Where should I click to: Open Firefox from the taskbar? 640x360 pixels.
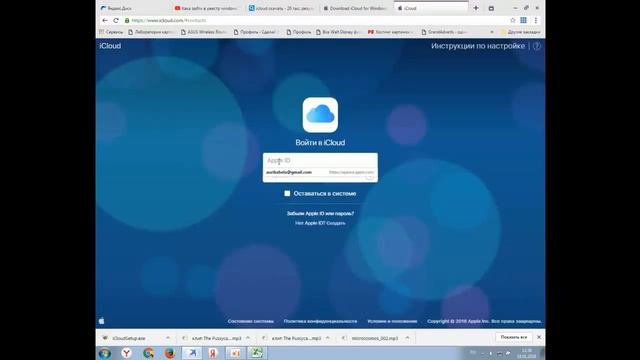170,353
